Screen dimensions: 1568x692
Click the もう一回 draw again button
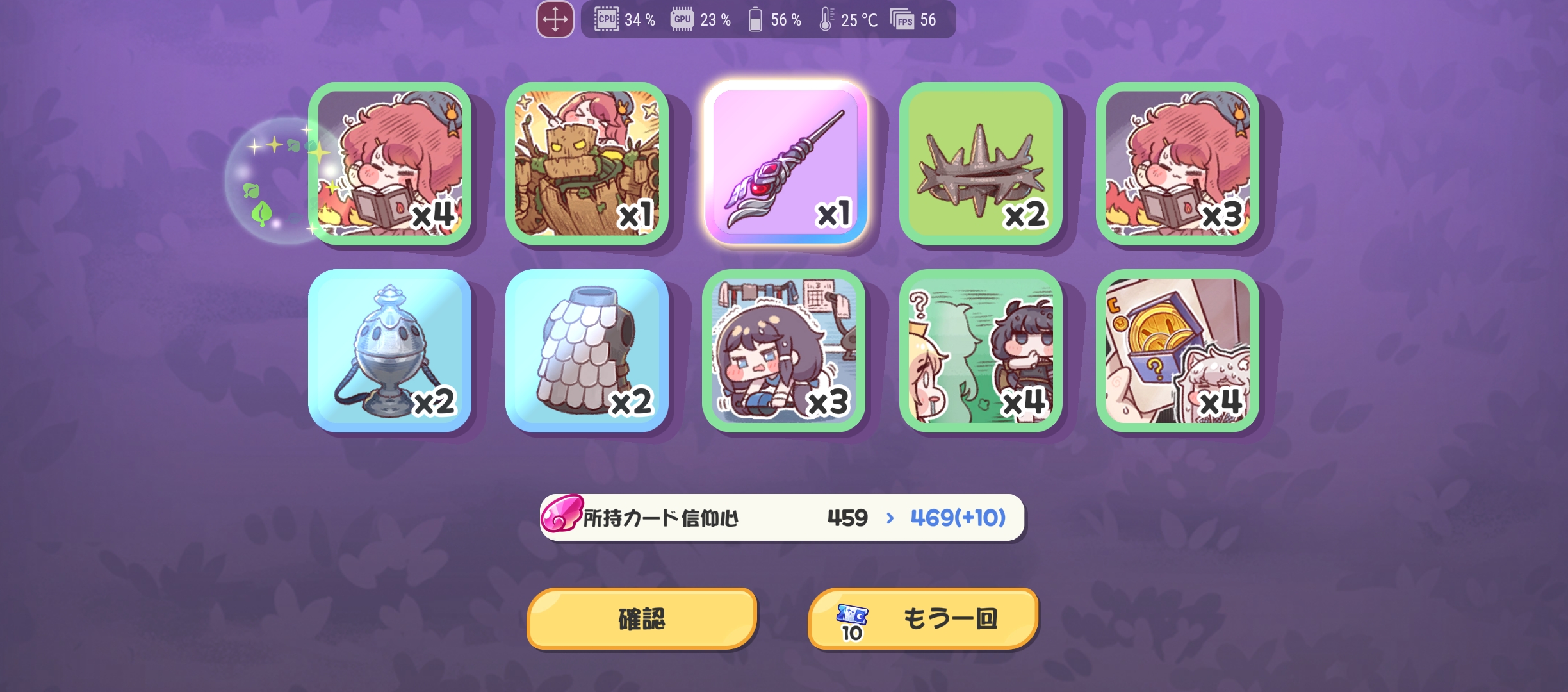[923, 619]
